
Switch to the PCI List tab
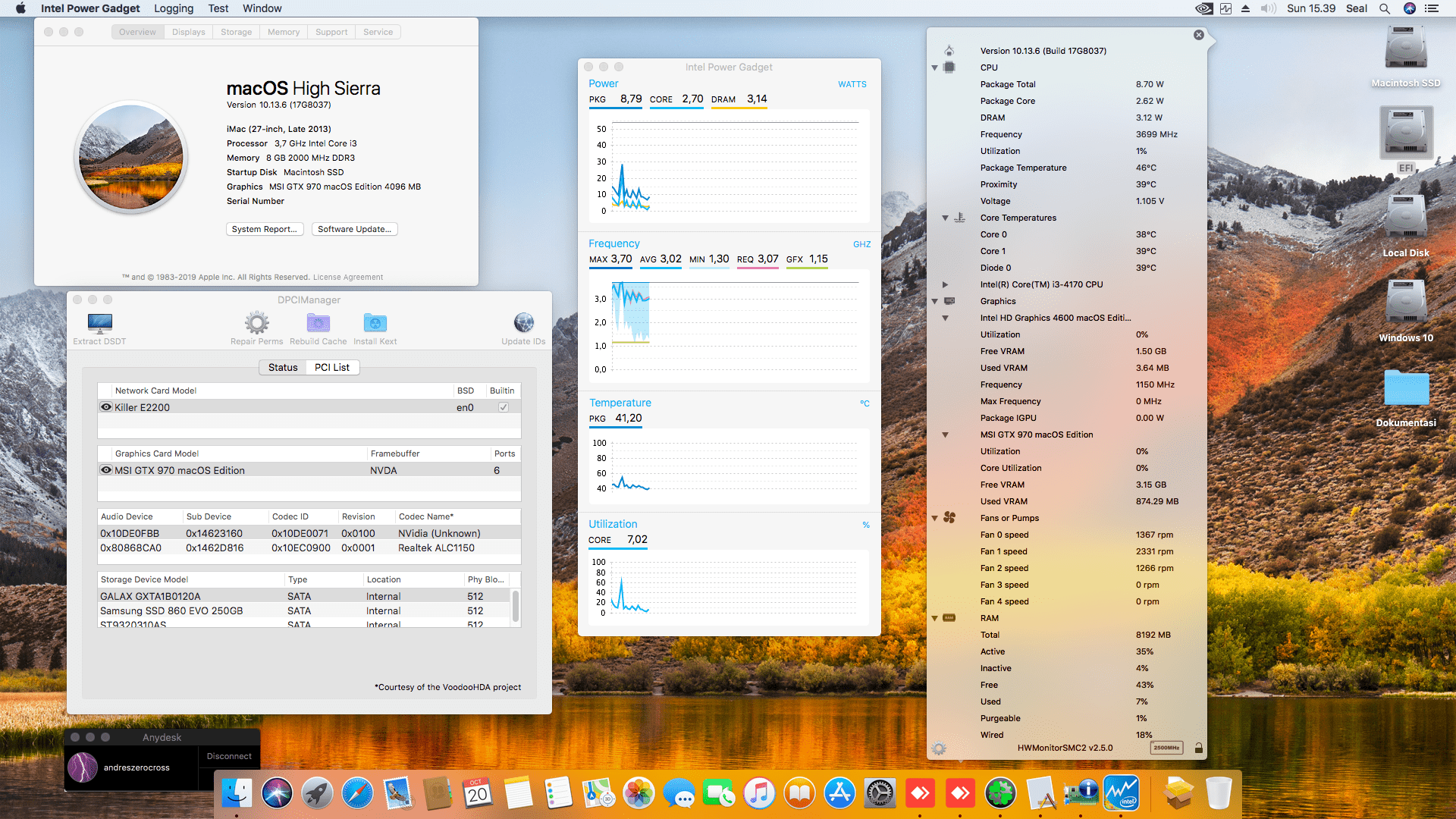[x=332, y=367]
